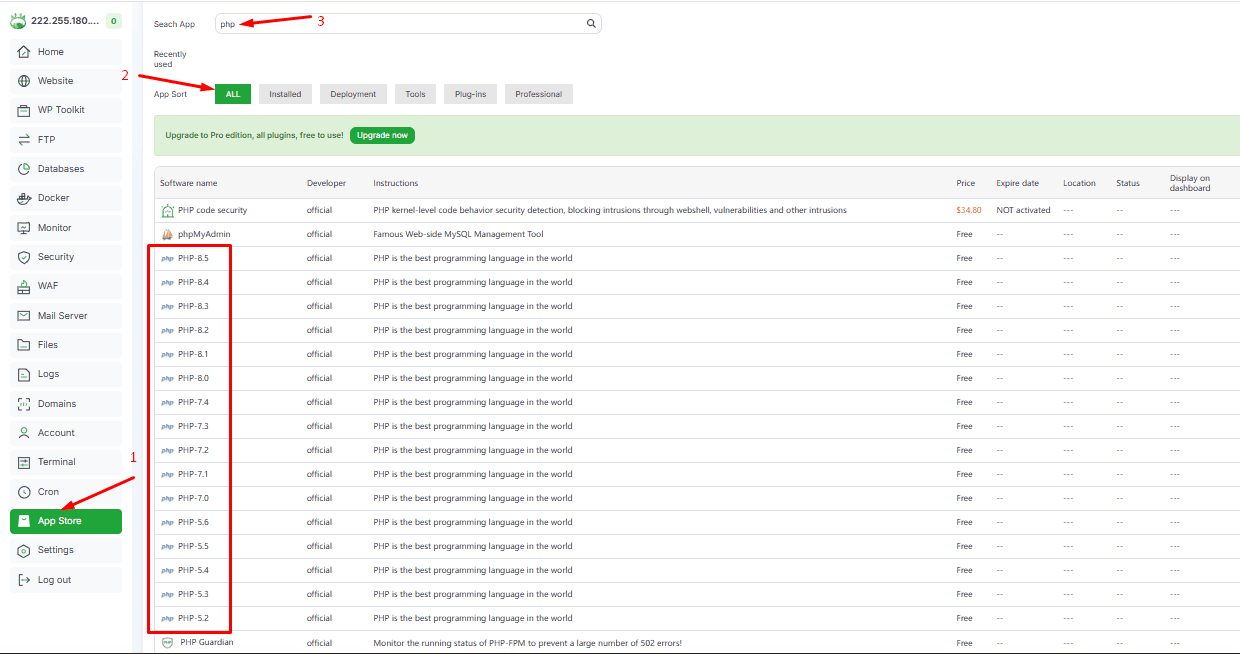Click the Docker whale sidebar icon
The image size is (1240, 654).
tap(24, 198)
